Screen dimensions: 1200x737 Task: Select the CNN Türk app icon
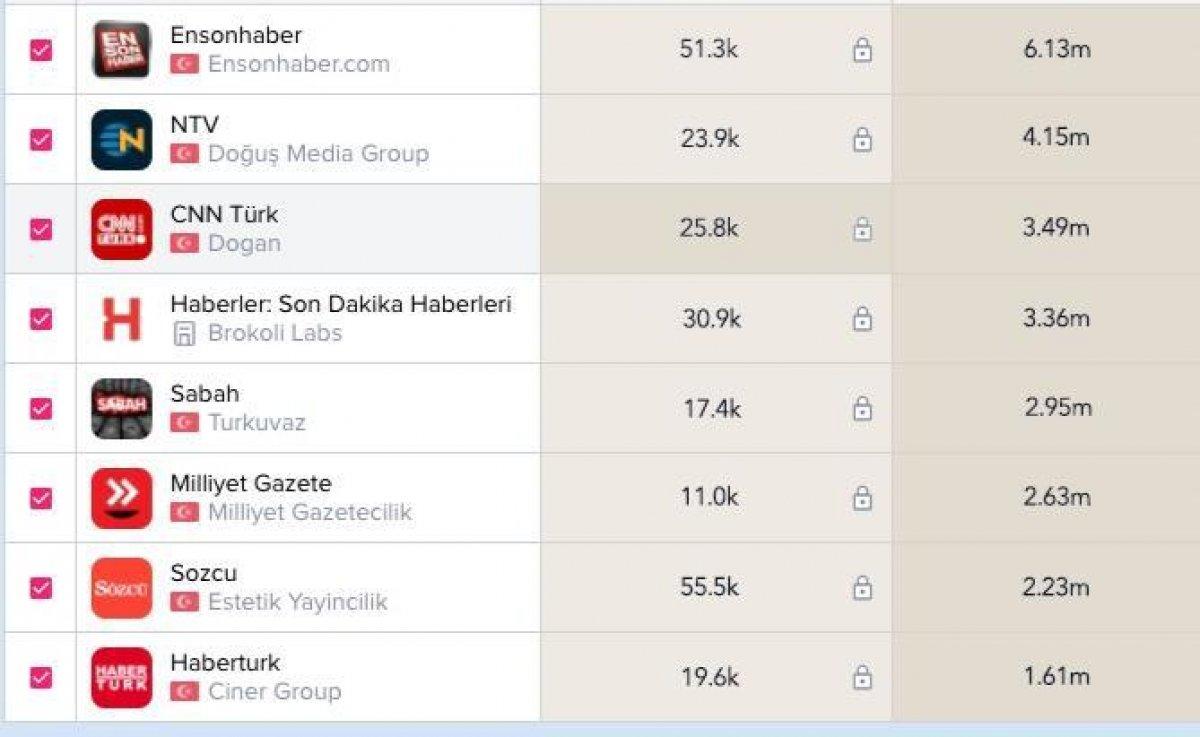click(121, 229)
